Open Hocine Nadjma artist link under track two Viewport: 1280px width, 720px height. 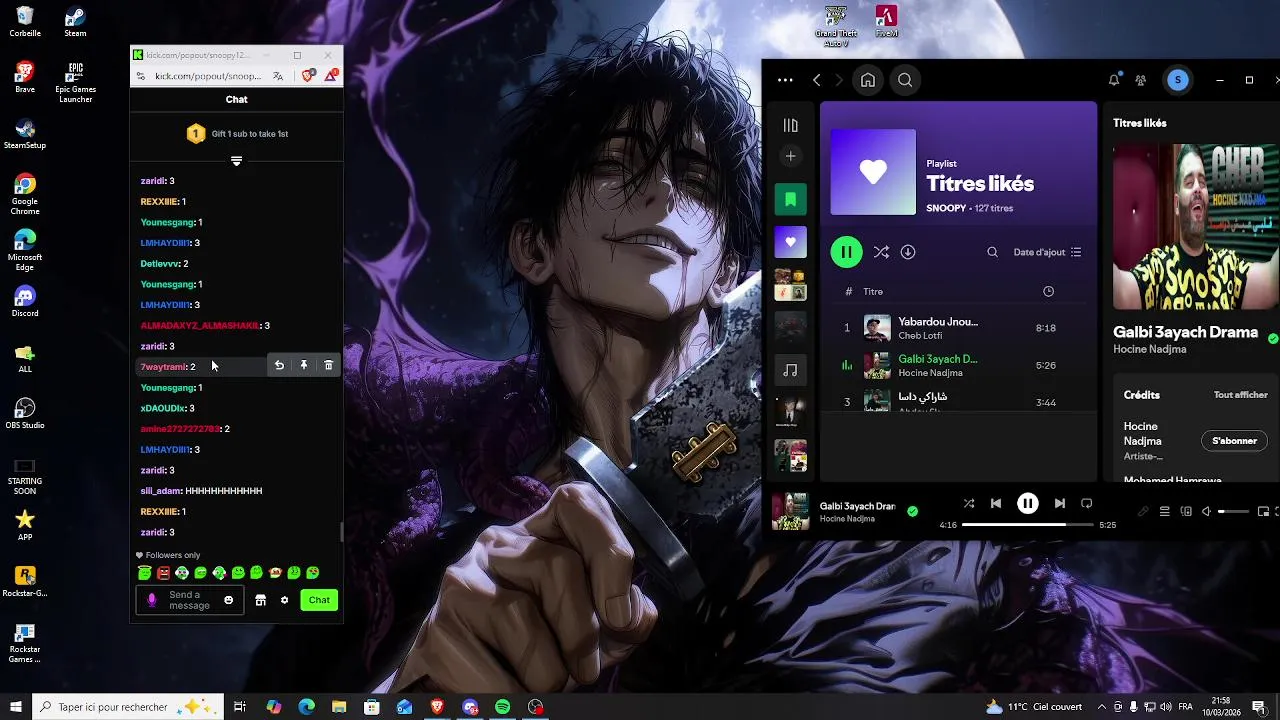(930, 373)
